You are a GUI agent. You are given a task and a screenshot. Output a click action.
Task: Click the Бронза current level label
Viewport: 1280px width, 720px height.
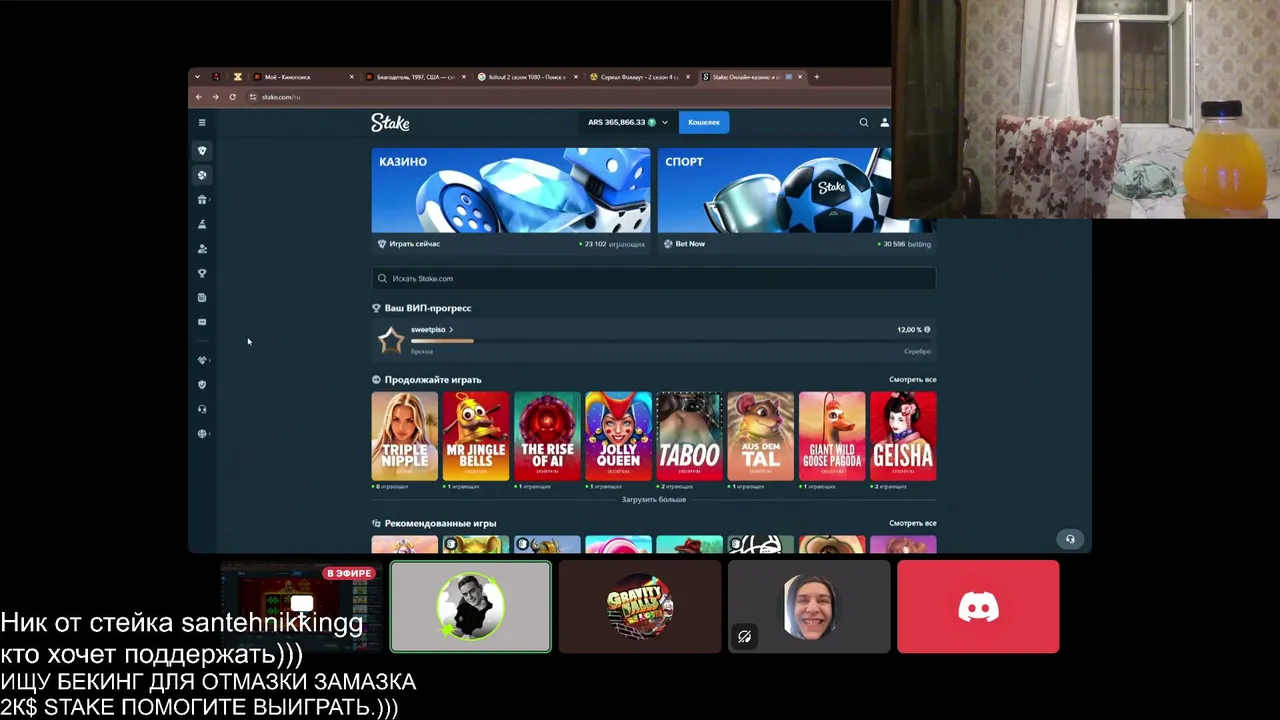(x=422, y=352)
